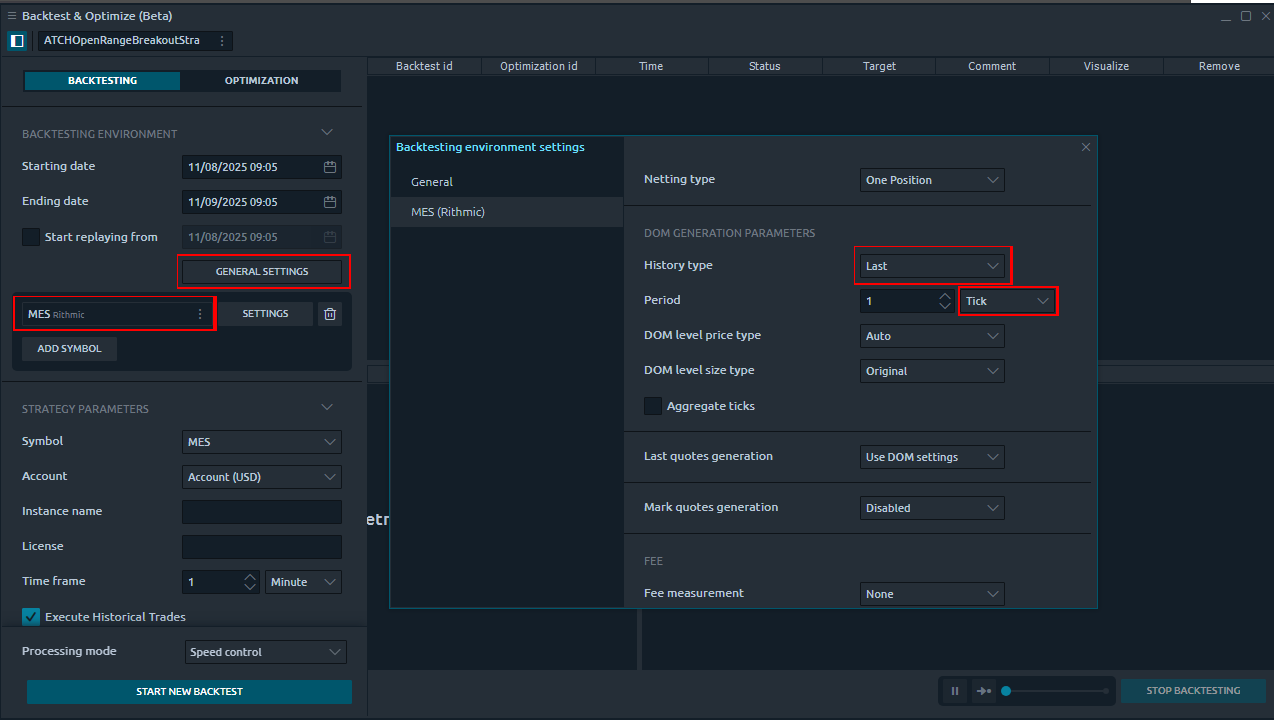Expand the Netting type dropdown
Viewport: 1274px width, 720px height.
[932, 180]
